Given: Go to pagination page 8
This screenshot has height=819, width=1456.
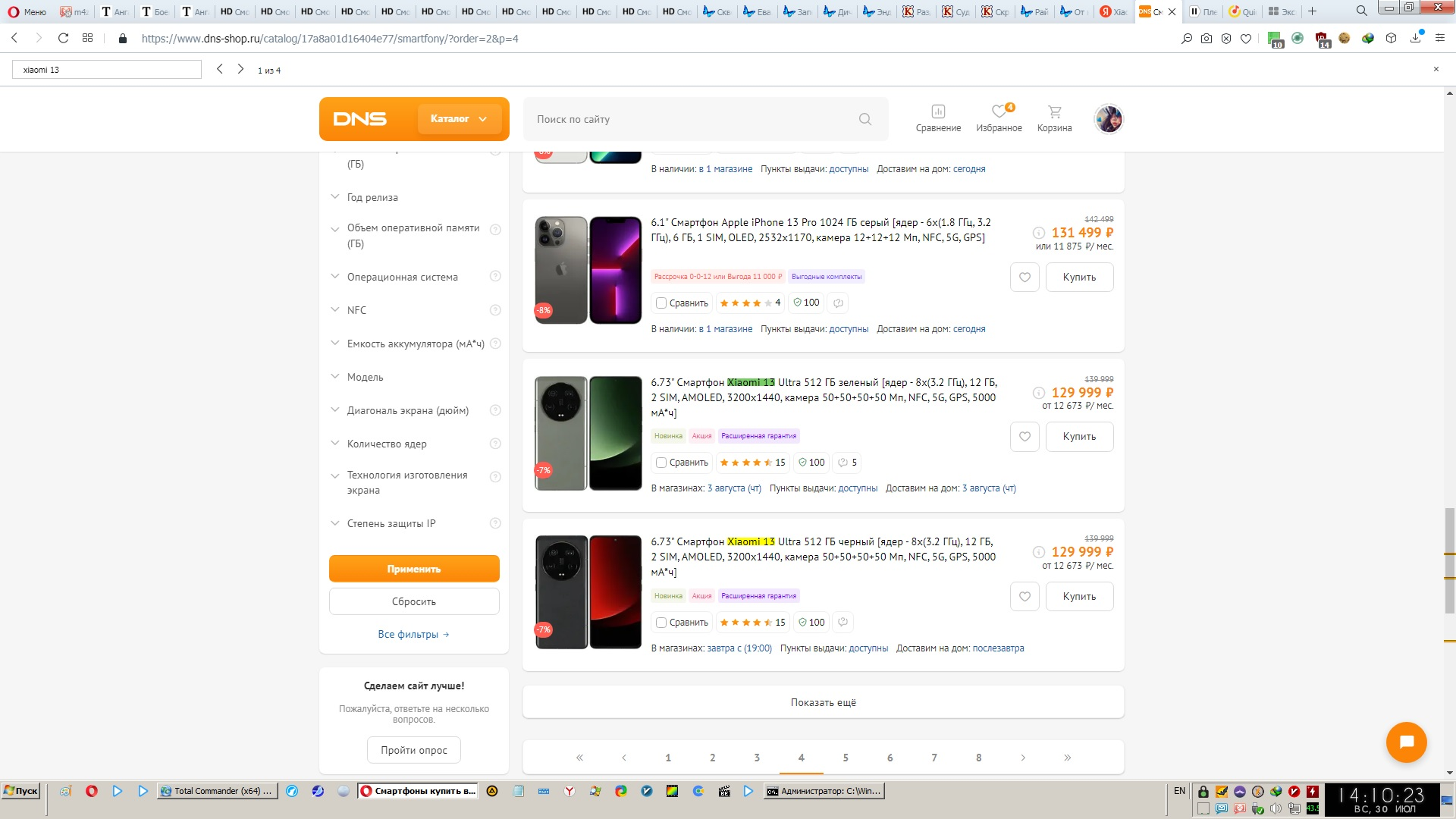Looking at the screenshot, I should tap(978, 757).
